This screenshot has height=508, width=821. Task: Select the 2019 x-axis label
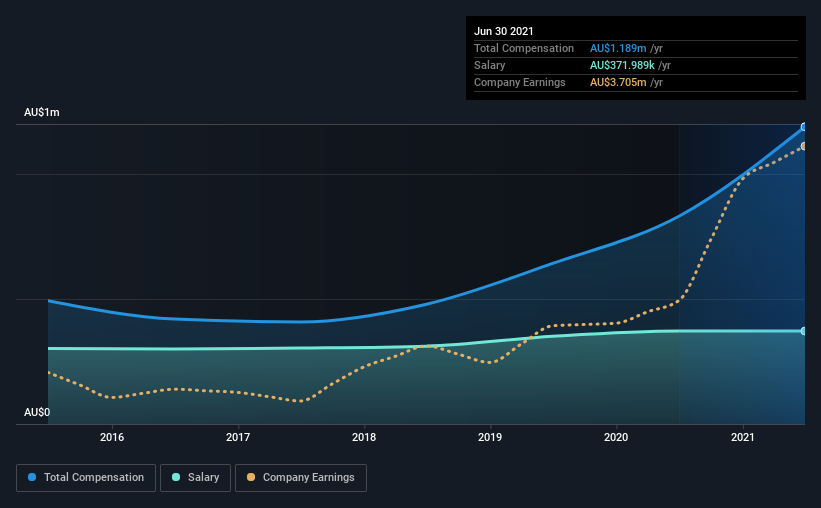[490, 437]
